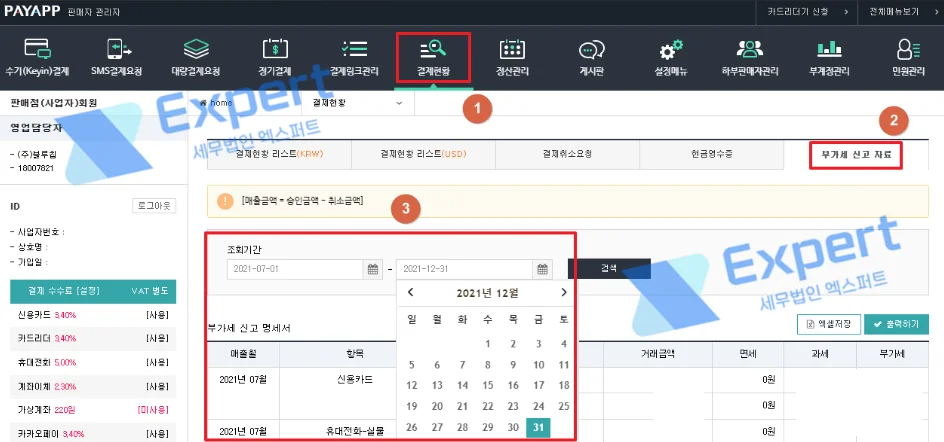This screenshot has height=442, width=944.
Task: Click 계좌이체 2.30% fee row
Action: [93, 386]
